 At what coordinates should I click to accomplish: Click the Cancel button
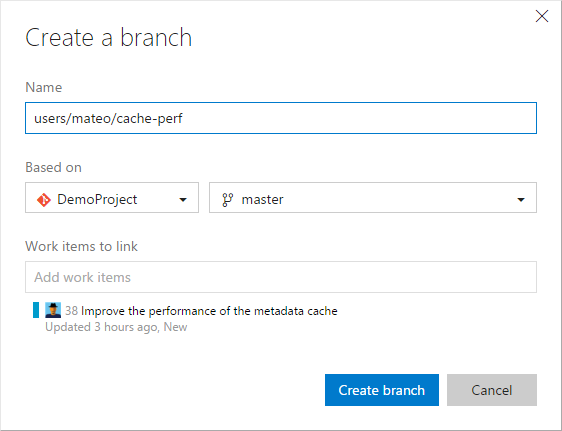pyautogui.click(x=492, y=390)
